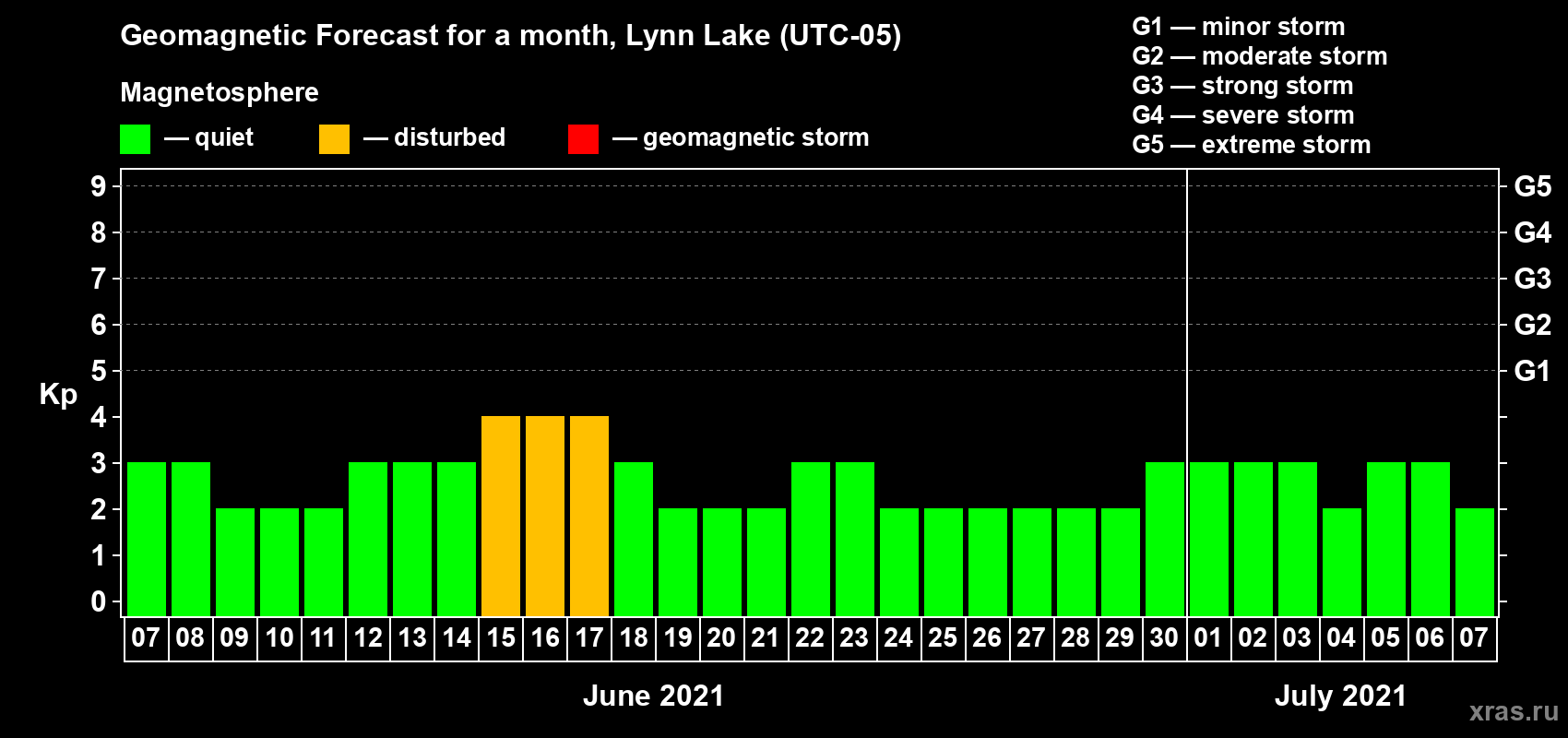1568x738 pixels.
Task: Click the red geomagnetic storm legend swatch
Action: click(583, 139)
